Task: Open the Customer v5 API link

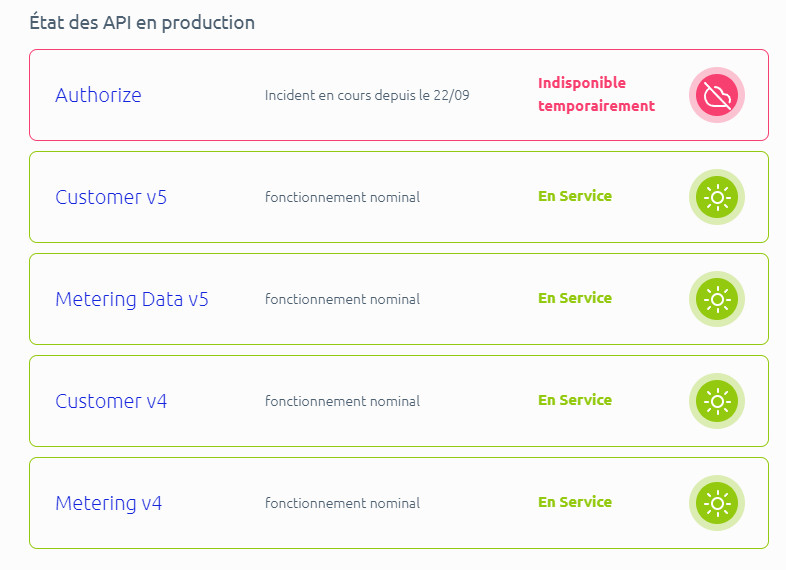Action: tap(111, 197)
